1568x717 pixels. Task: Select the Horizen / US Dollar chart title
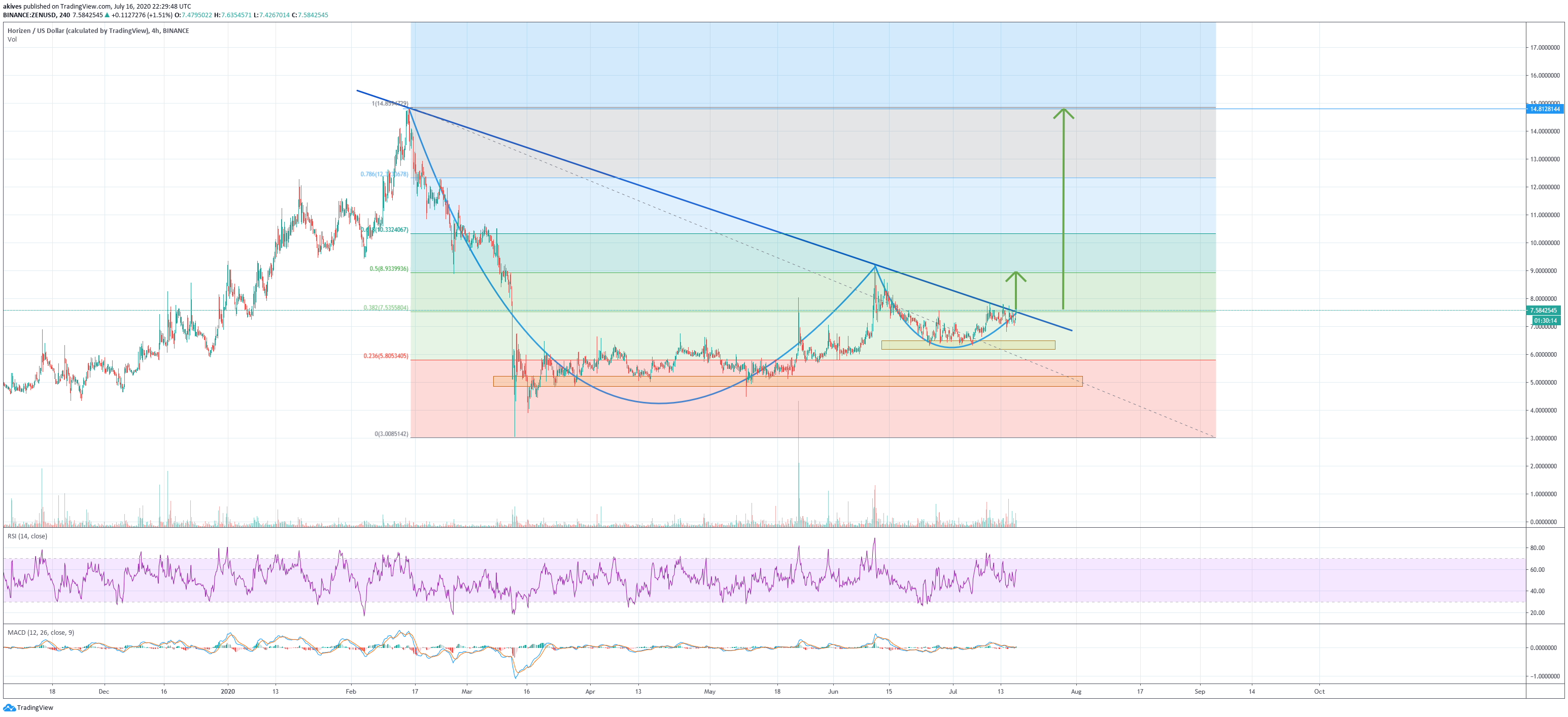coord(98,30)
